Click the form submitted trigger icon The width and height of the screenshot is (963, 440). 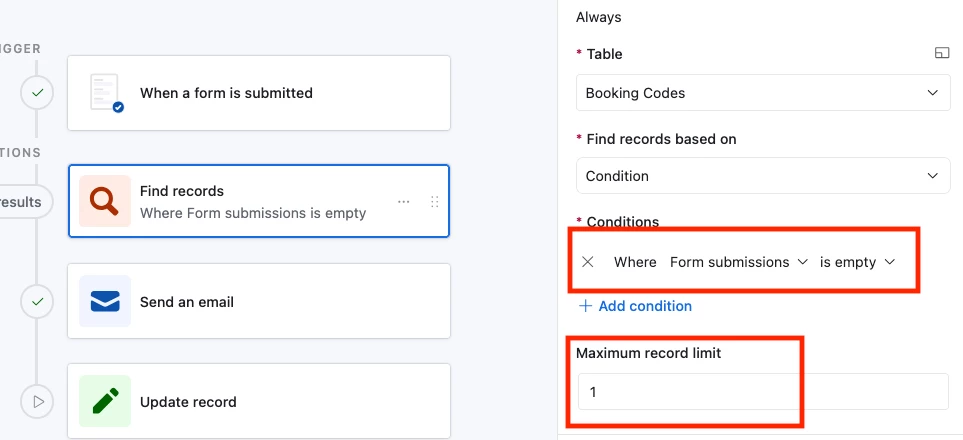click(105, 93)
